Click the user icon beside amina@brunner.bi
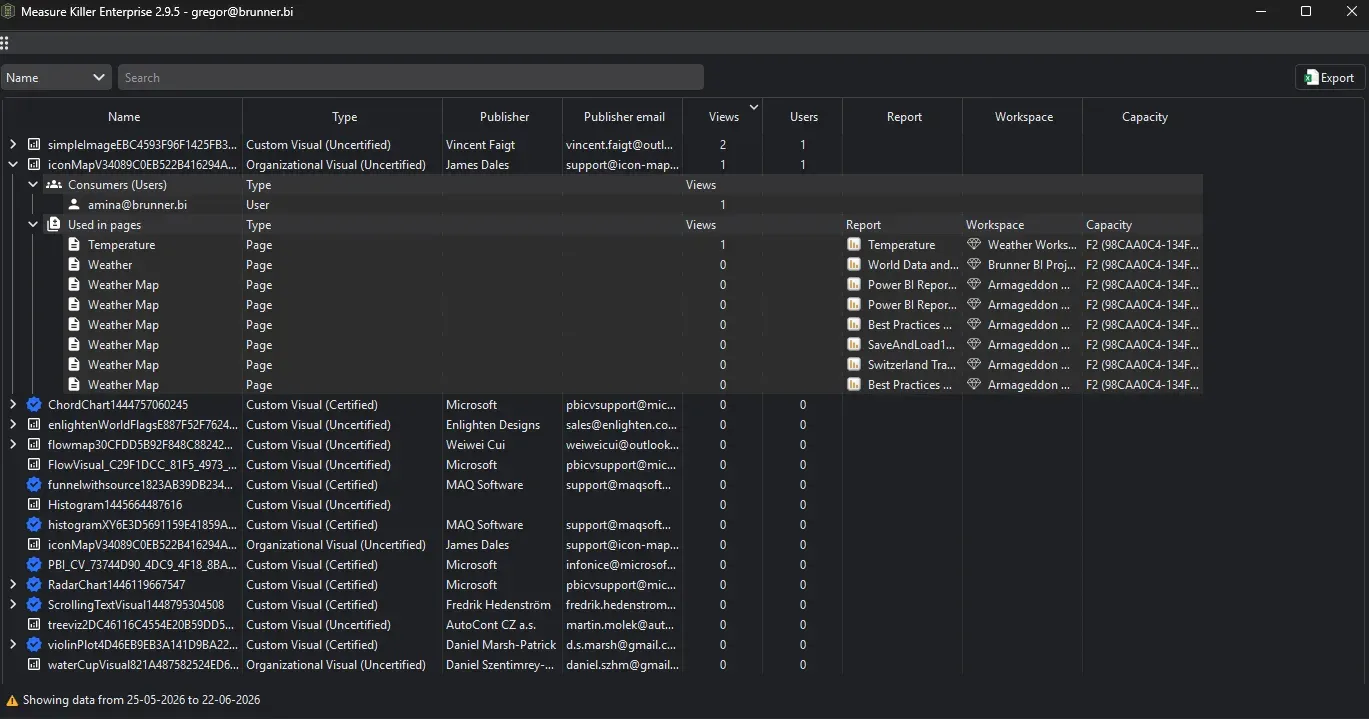This screenshot has height=719, width=1369. coord(74,205)
